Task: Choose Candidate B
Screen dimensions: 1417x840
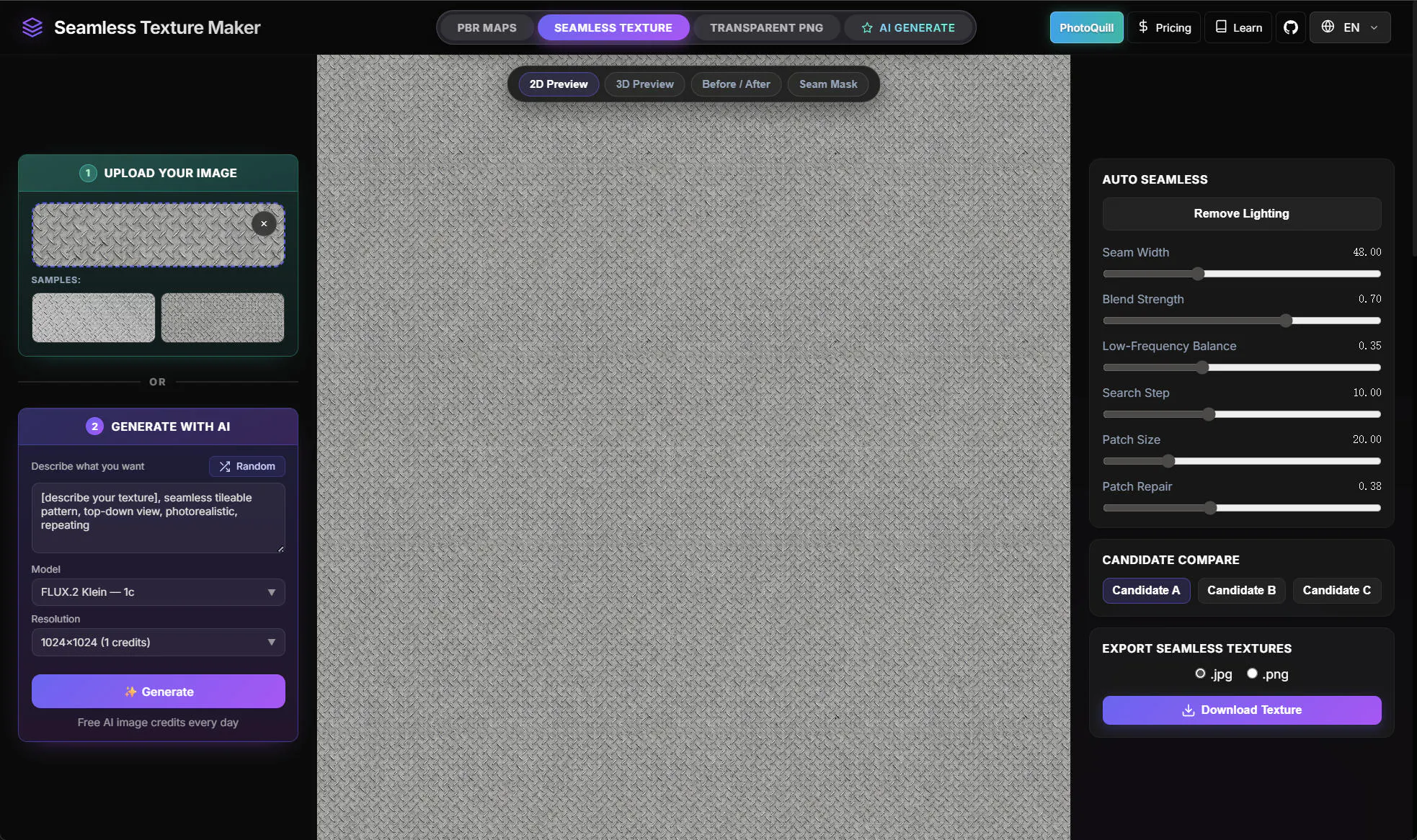Action: pos(1241,590)
